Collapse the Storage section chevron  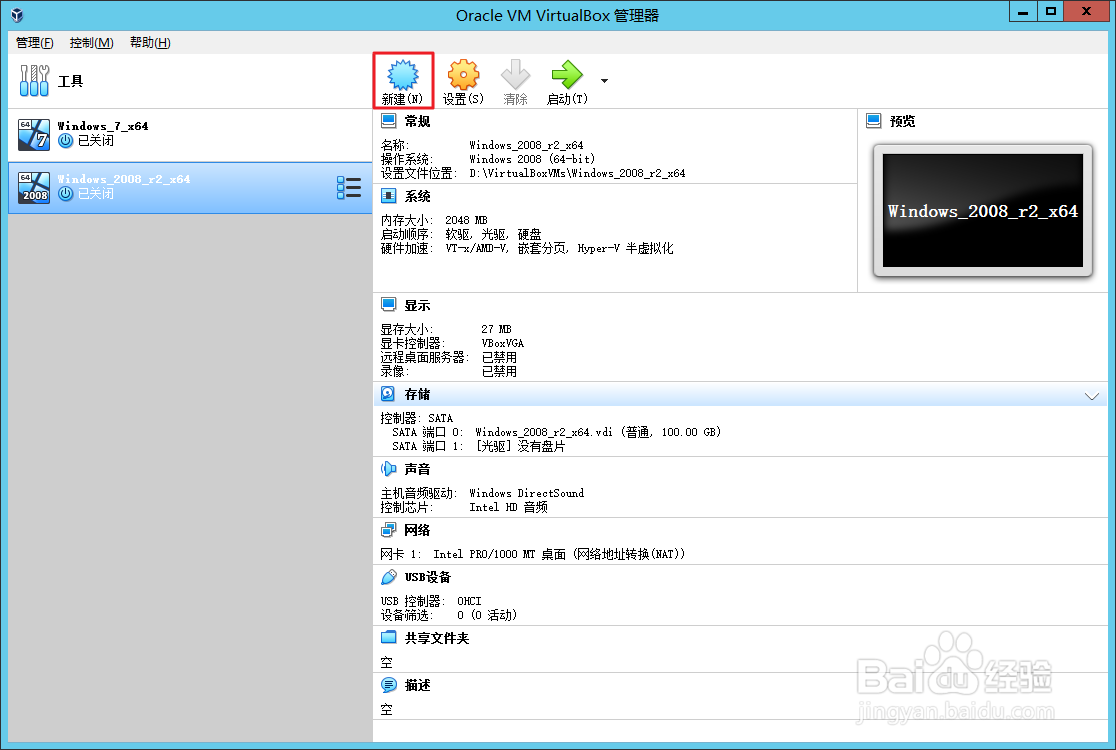(1092, 396)
